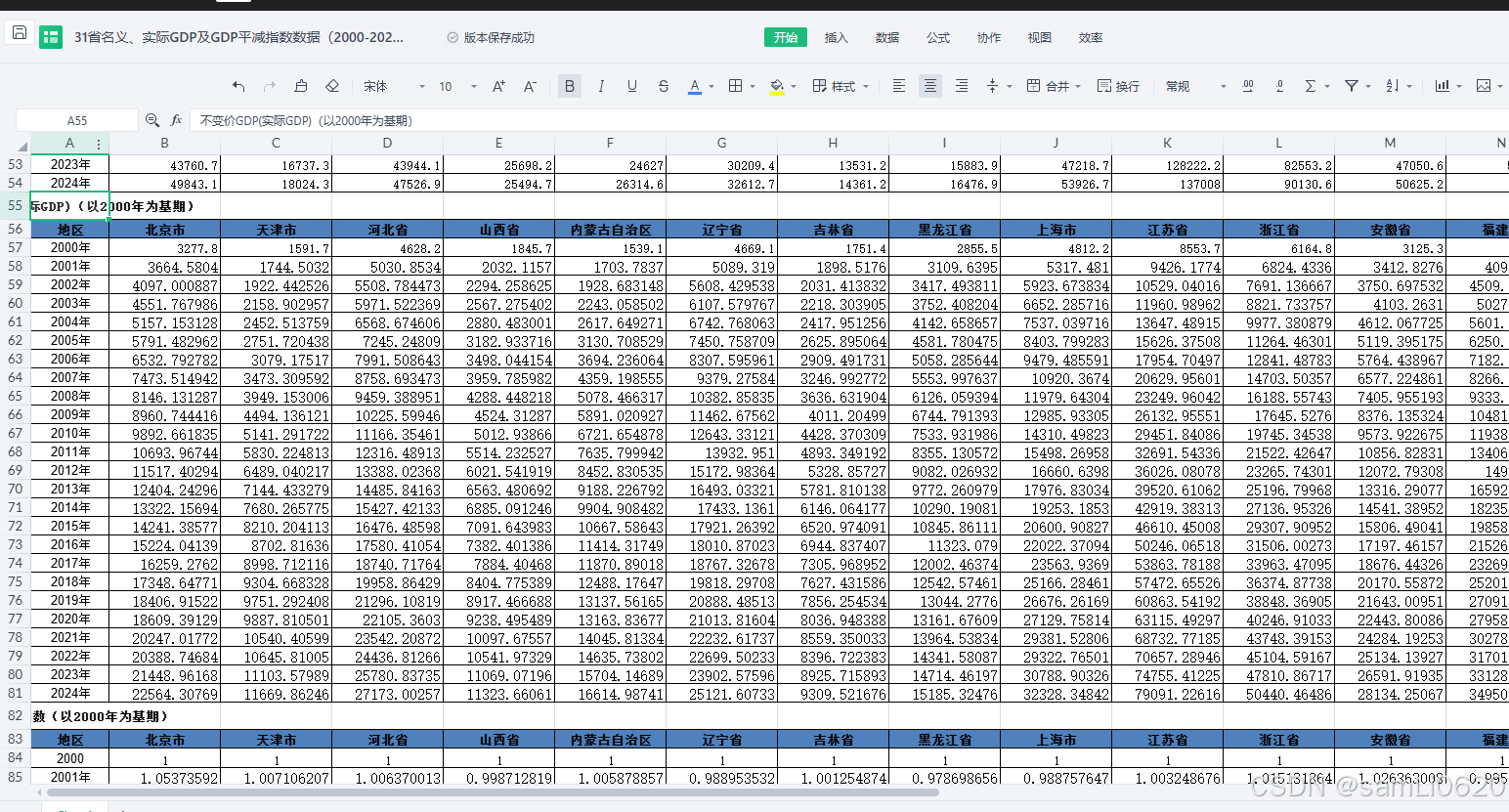
Task: Click the undo arrow icon
Action: point(238,86)
